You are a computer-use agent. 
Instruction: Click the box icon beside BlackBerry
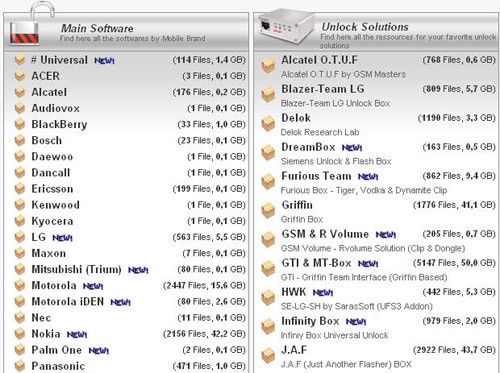(20, 124)
